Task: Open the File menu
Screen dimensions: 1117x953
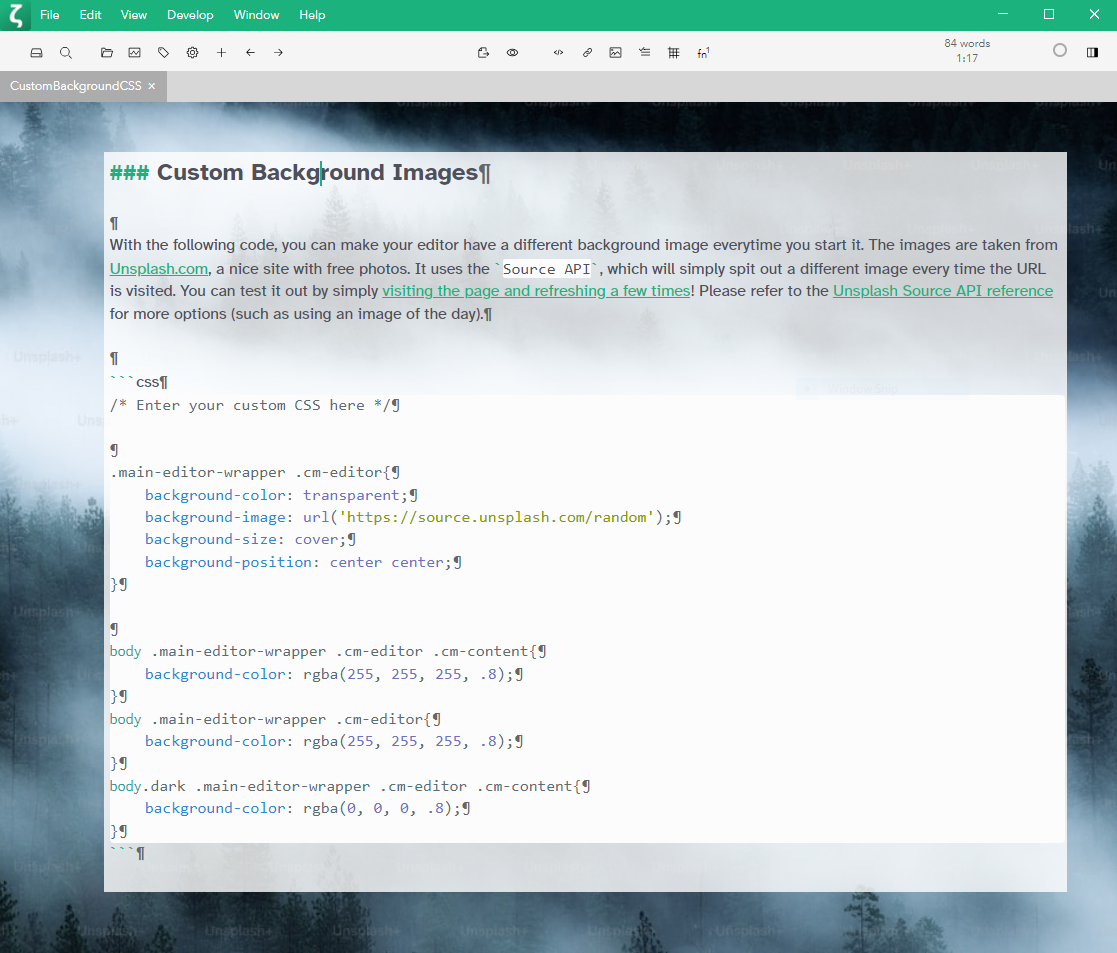Action: 50,15
